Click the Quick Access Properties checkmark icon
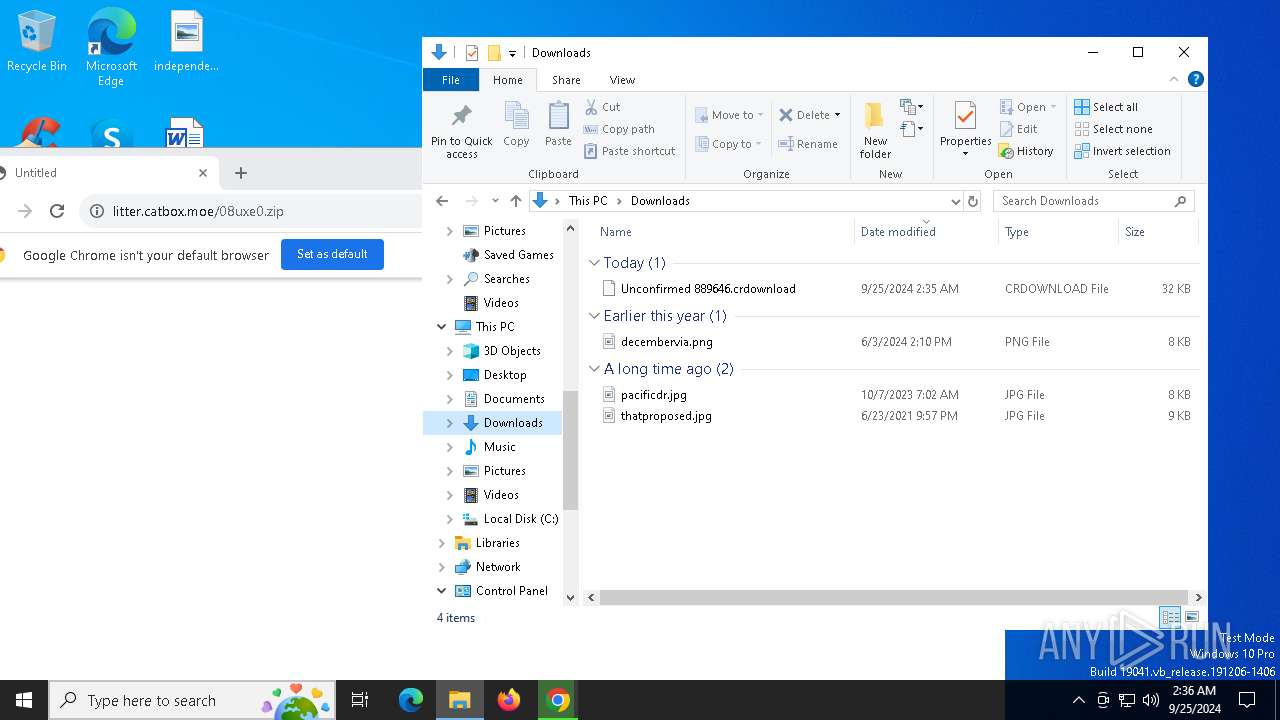1280x720 pixels. [x=472, y=53]
